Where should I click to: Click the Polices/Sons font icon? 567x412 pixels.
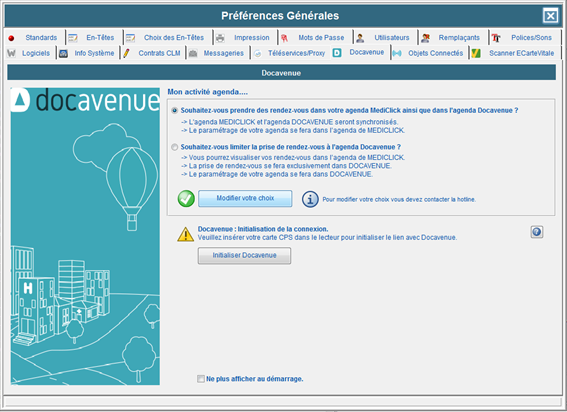(x=496, y=38)
